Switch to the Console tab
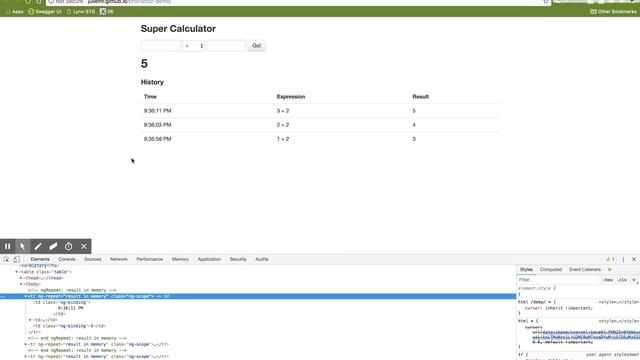This screenshot has width=640, height=360. [x=67, y=259]
